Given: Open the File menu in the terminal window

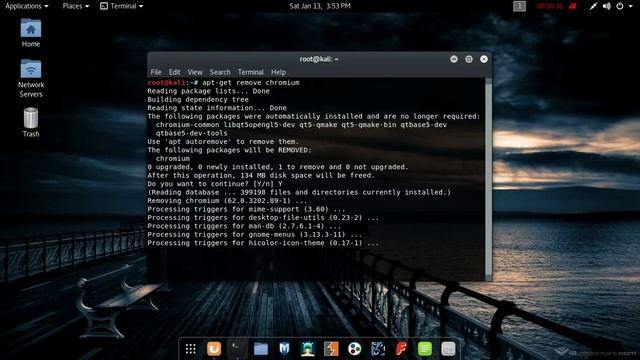Looking at the screenshot, I should tap(156, 72).
